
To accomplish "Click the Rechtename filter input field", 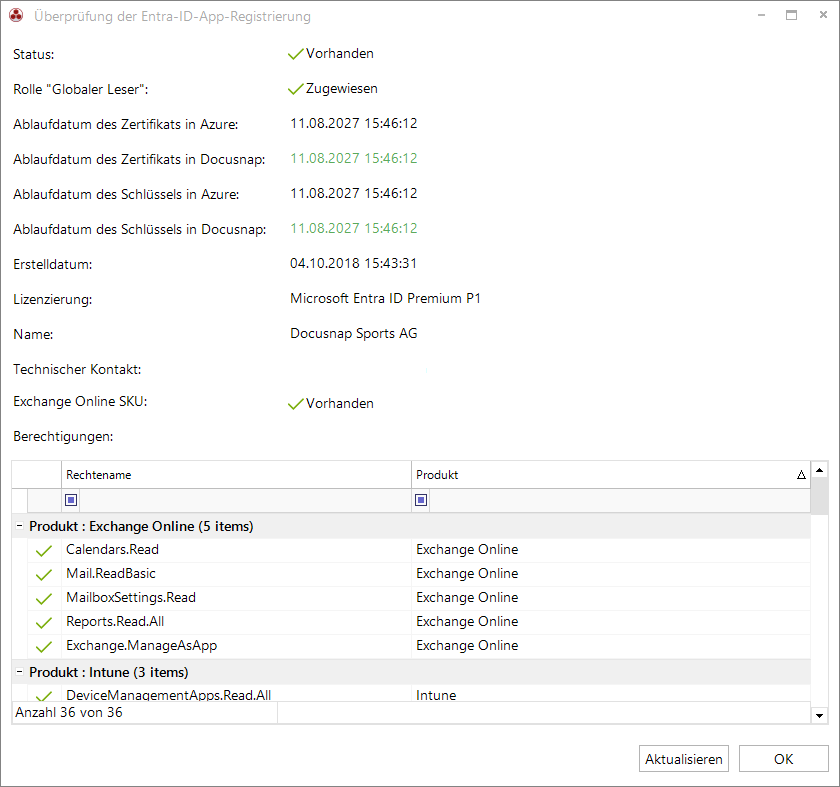I will tap(245, 500).
